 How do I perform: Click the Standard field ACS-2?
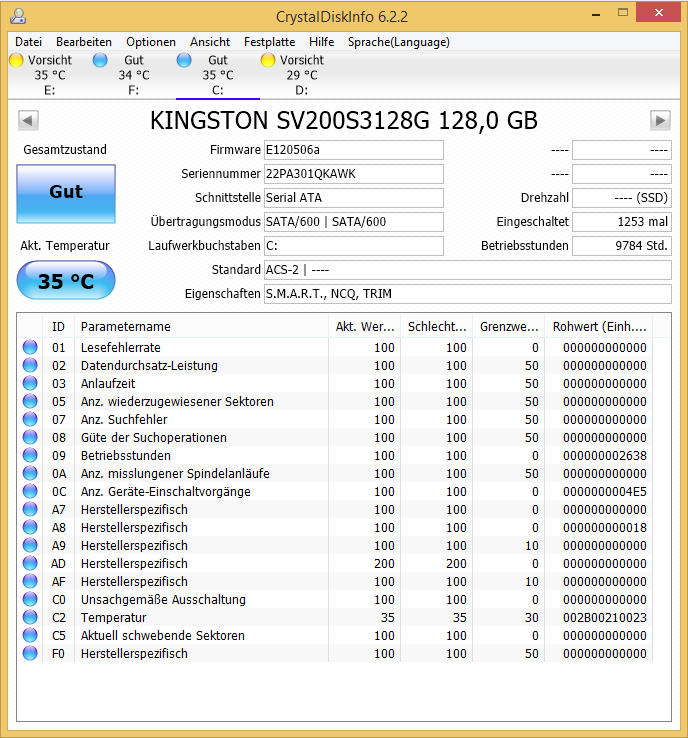click(x=468, y=270)
